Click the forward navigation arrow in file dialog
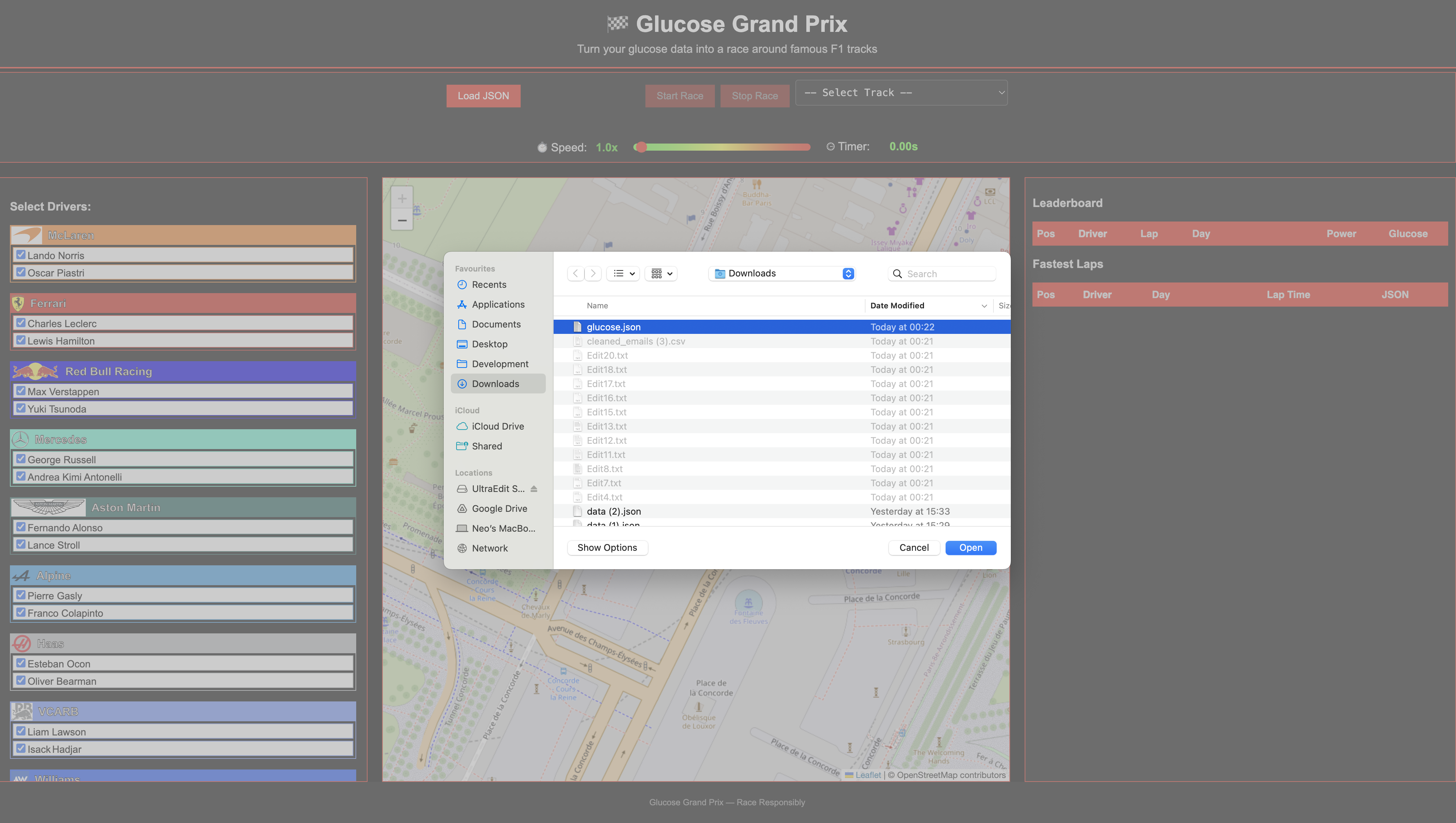1456x823 pixels. 593,274
